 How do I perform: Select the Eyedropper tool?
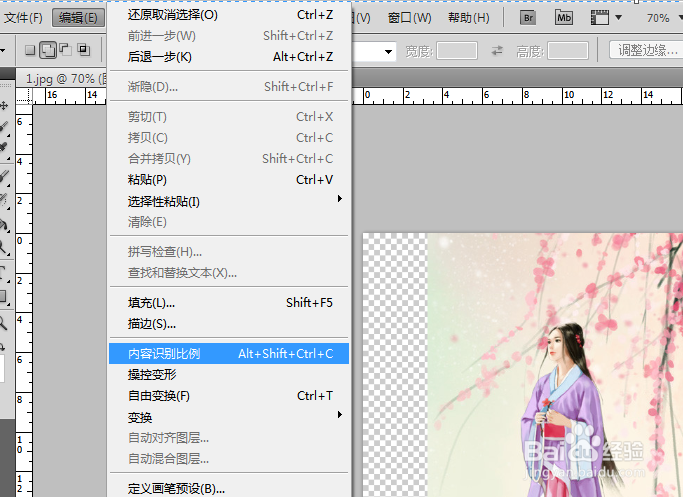(4, 147)
